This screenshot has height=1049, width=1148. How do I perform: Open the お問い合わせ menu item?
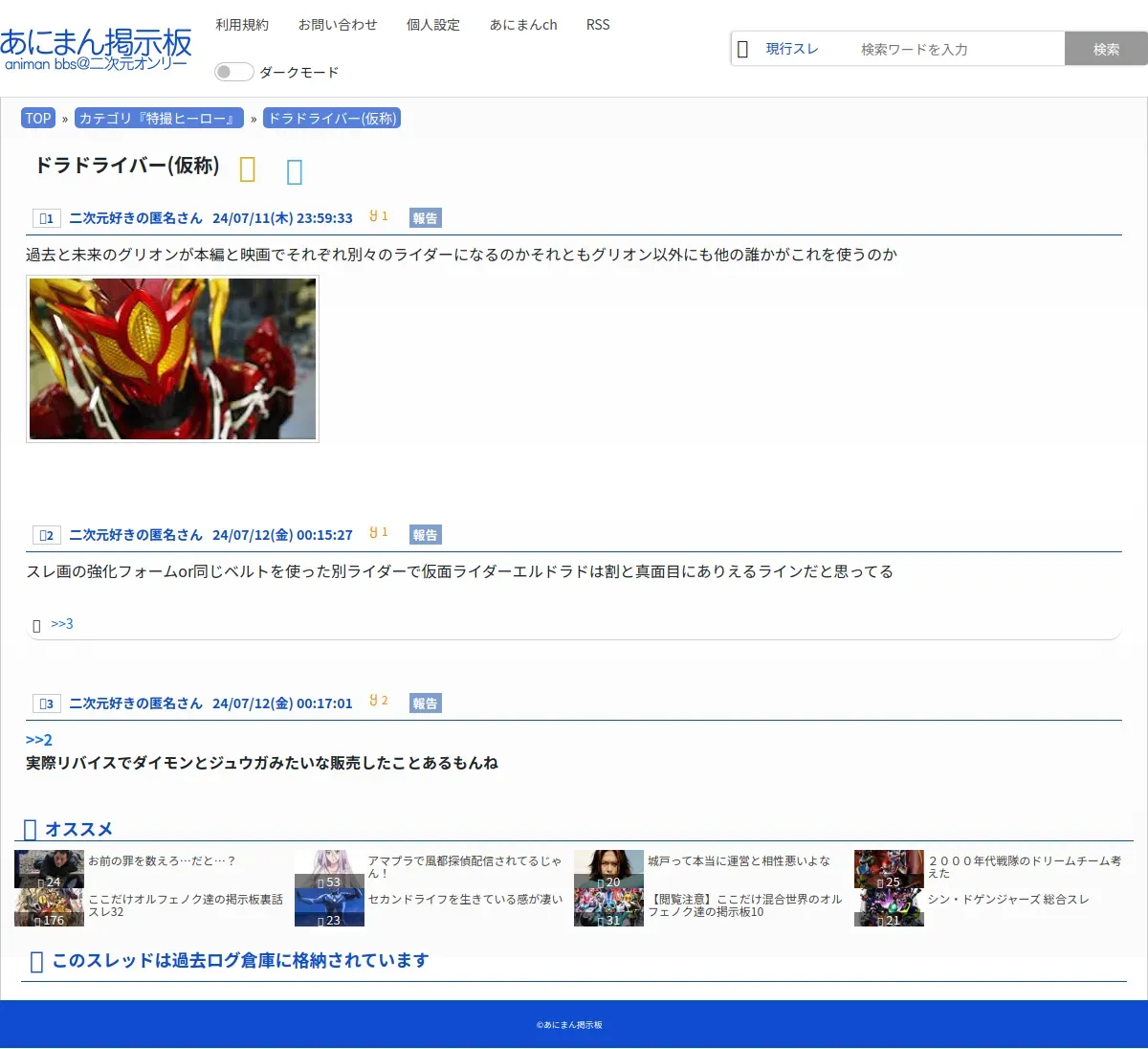[x=338, y=25]
